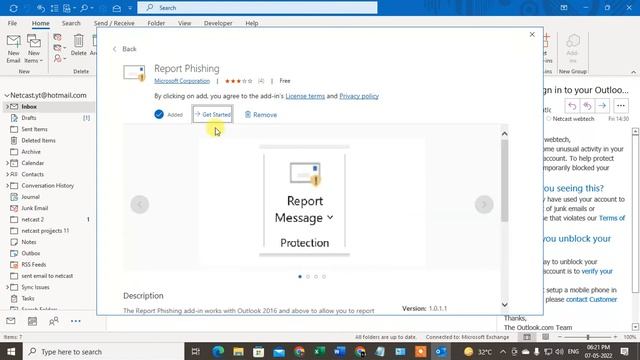Click the taskbar search box
The height and width of the screenshot is (360, 640).
[103, 351]
